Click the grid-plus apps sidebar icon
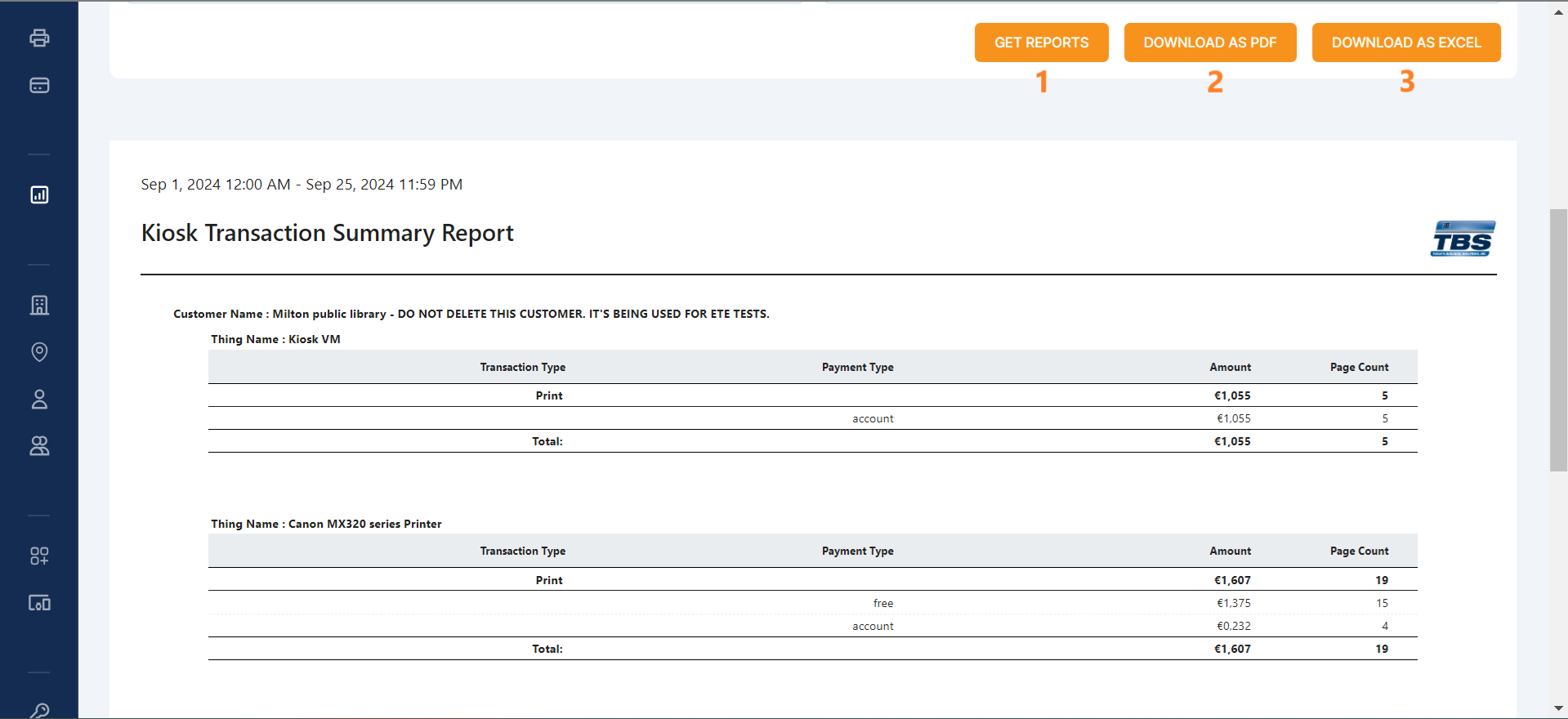The height and width of the screenshot is (719, 1568). click(x=39, y=556)
